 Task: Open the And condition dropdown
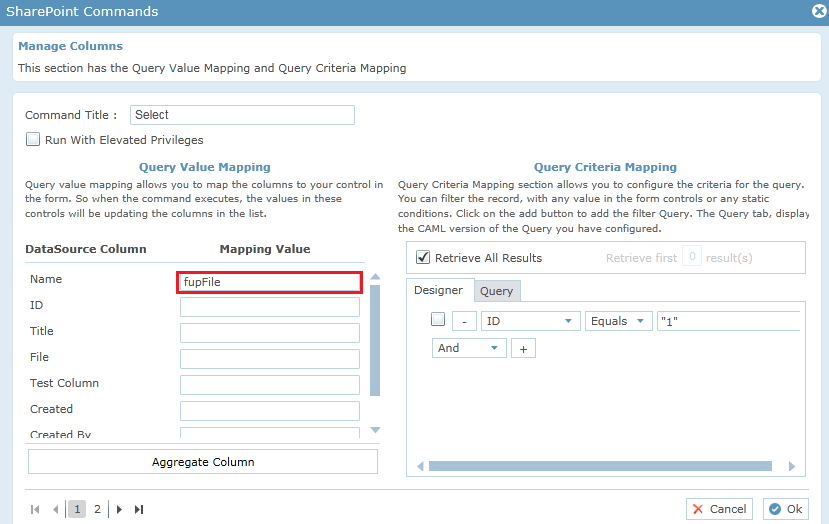[x=469, y=348]
